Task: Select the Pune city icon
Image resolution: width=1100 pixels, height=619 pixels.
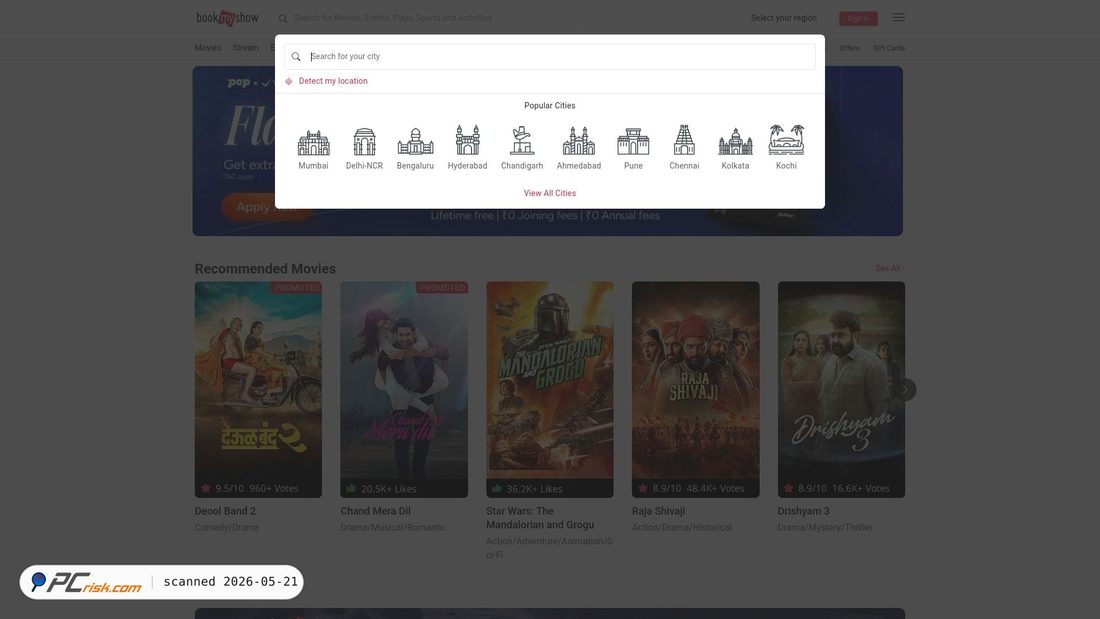Action: coord(633,142)
